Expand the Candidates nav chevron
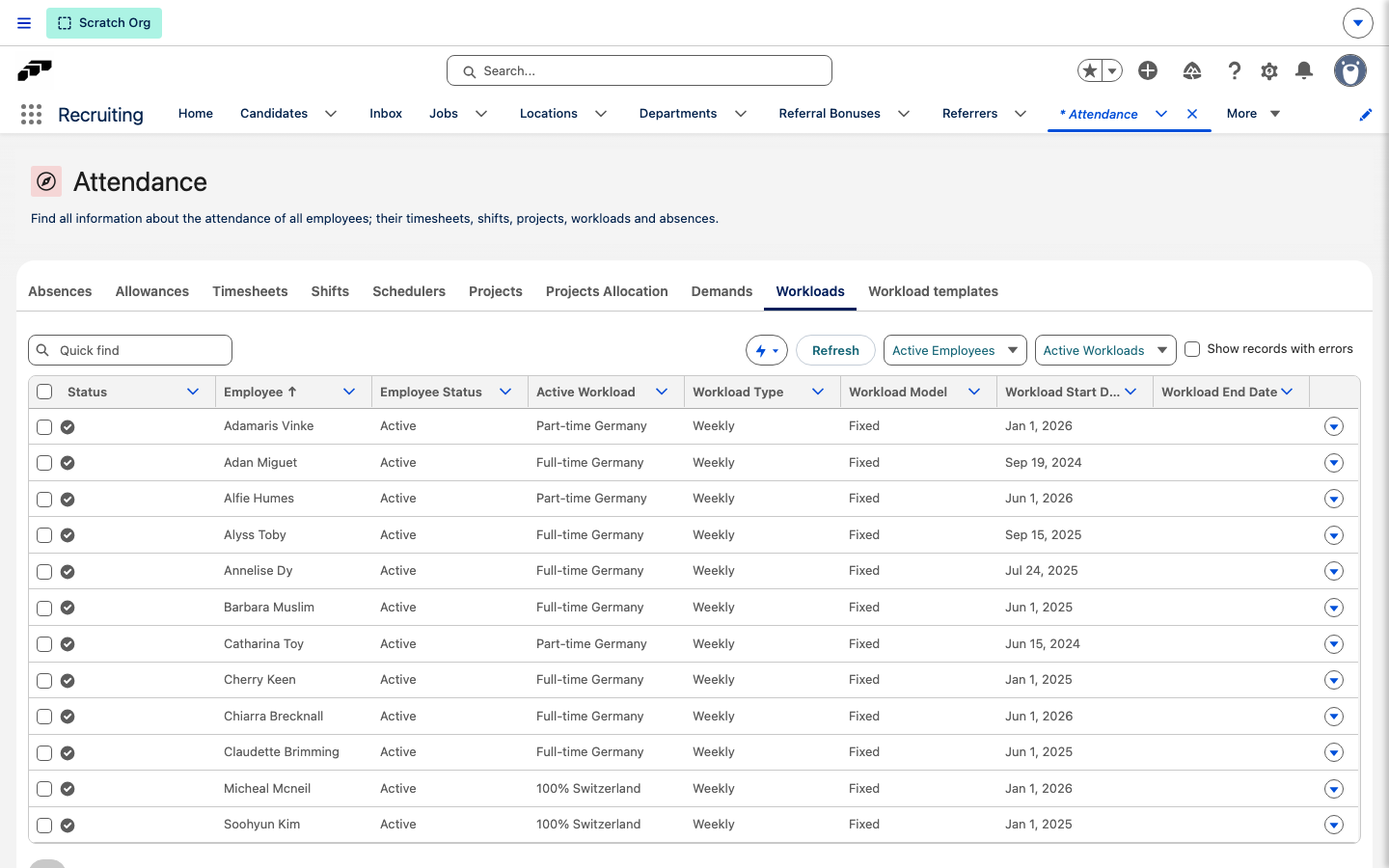Screen dimensions: 1389x868 (x=331, y=114)
